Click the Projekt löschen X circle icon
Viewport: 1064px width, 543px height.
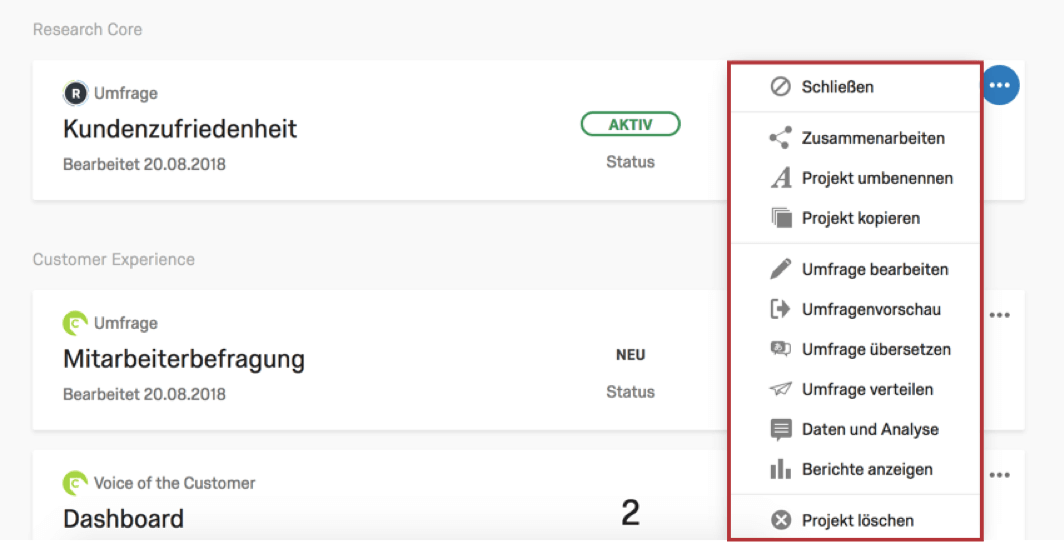coord(781,520)
